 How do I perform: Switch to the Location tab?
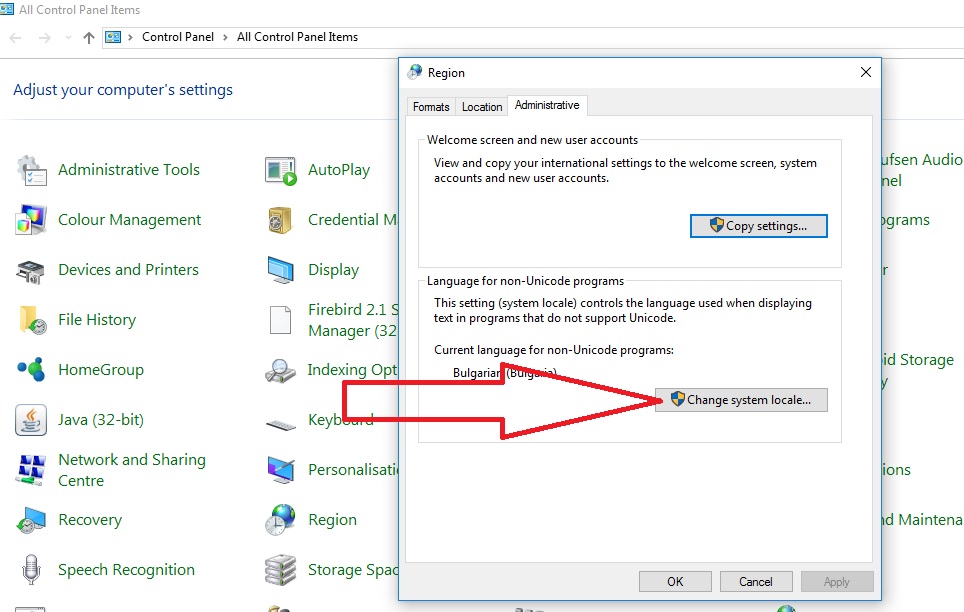click(x=481, y=107)
